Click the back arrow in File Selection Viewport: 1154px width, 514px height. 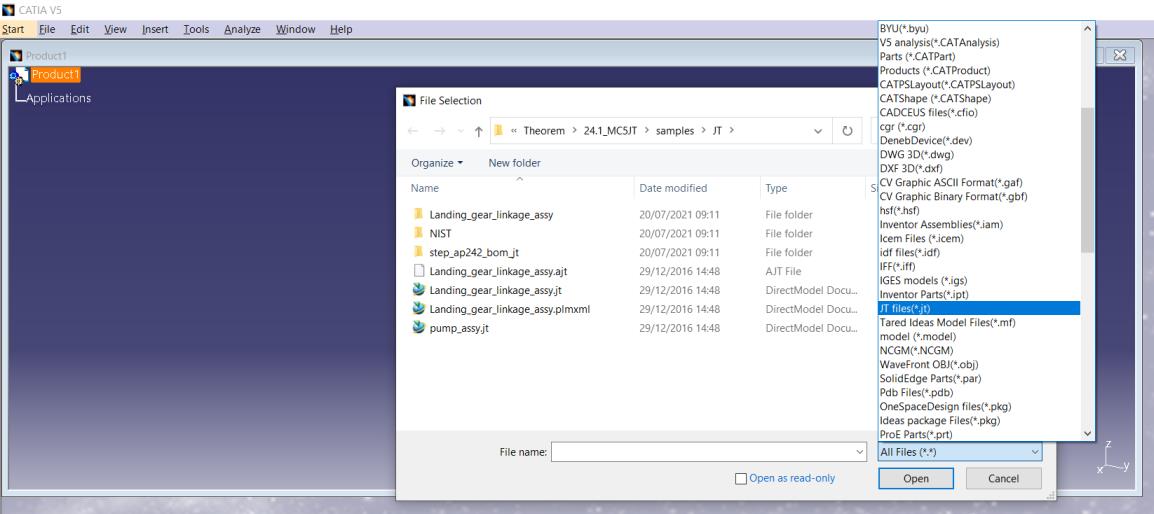[413, 131]
